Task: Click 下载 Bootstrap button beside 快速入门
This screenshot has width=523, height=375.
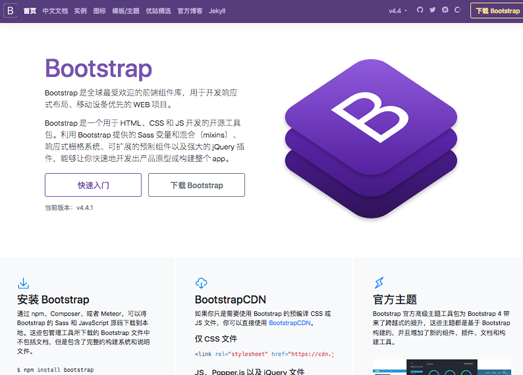Action: point(196,185)
